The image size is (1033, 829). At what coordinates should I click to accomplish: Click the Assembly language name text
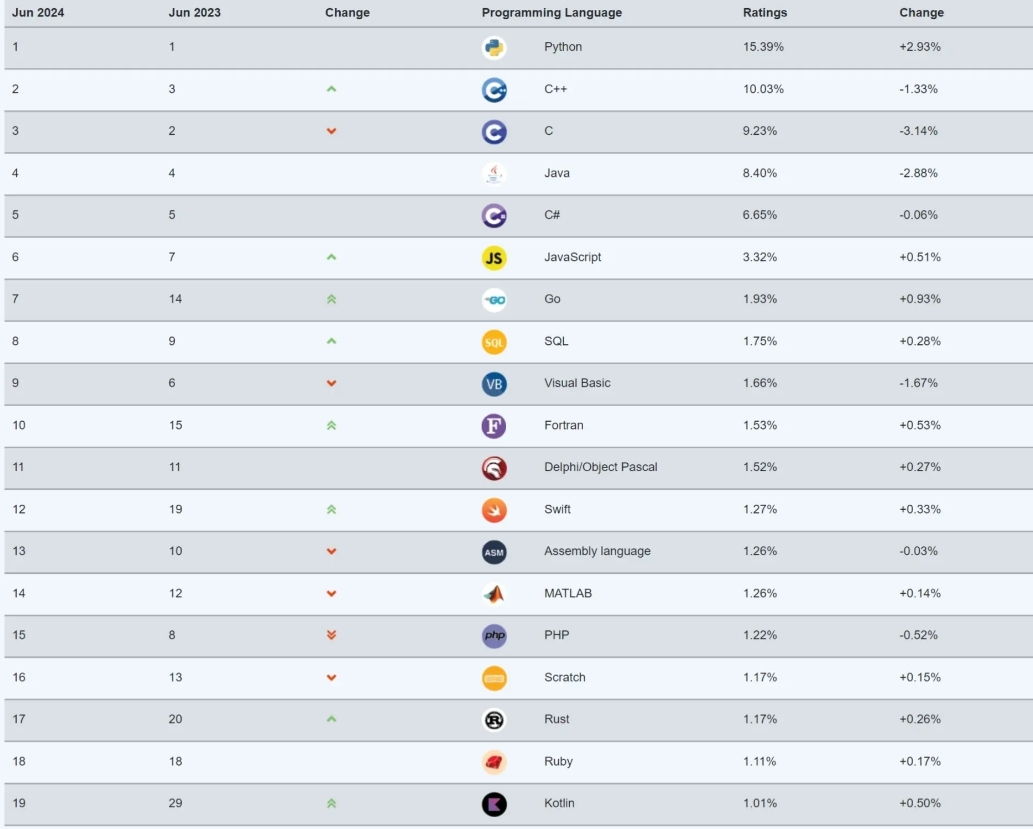[x=597, y=552]
